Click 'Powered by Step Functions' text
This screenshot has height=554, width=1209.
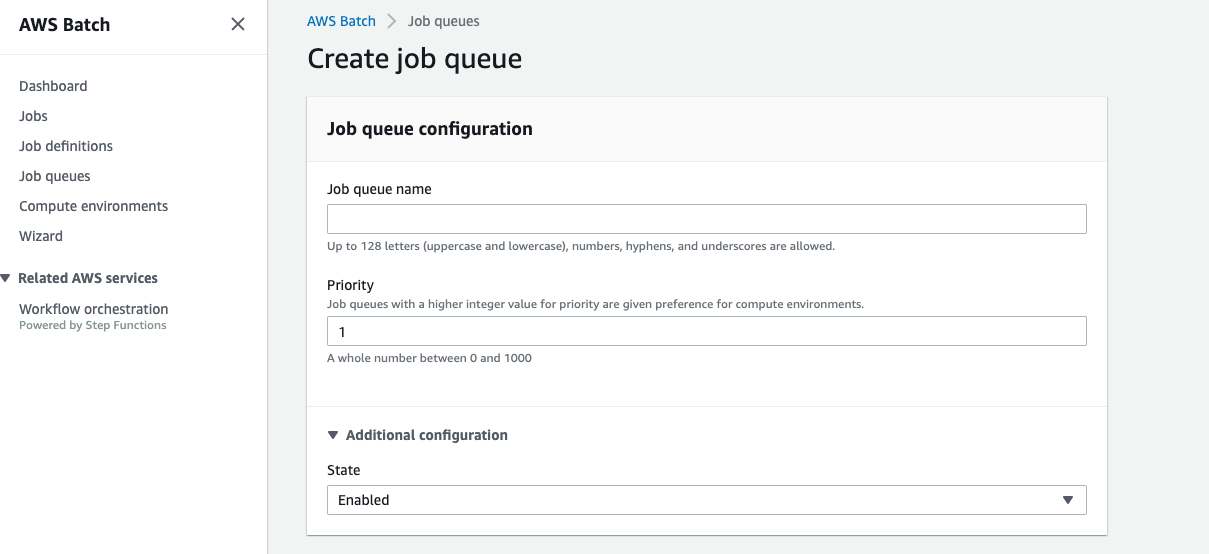tap(93, 325)
